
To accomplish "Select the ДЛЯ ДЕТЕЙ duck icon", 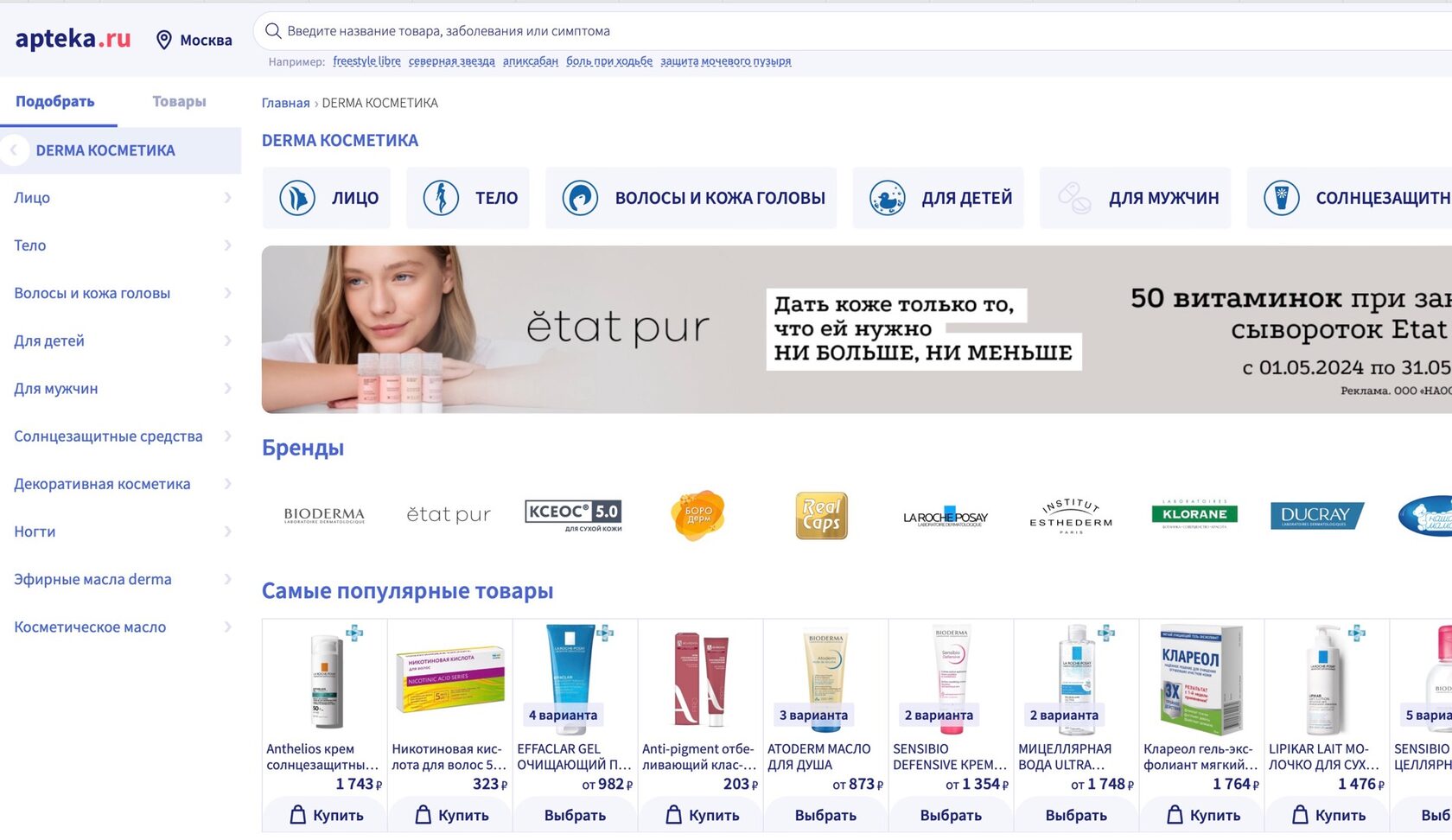I will pos(887,198).
